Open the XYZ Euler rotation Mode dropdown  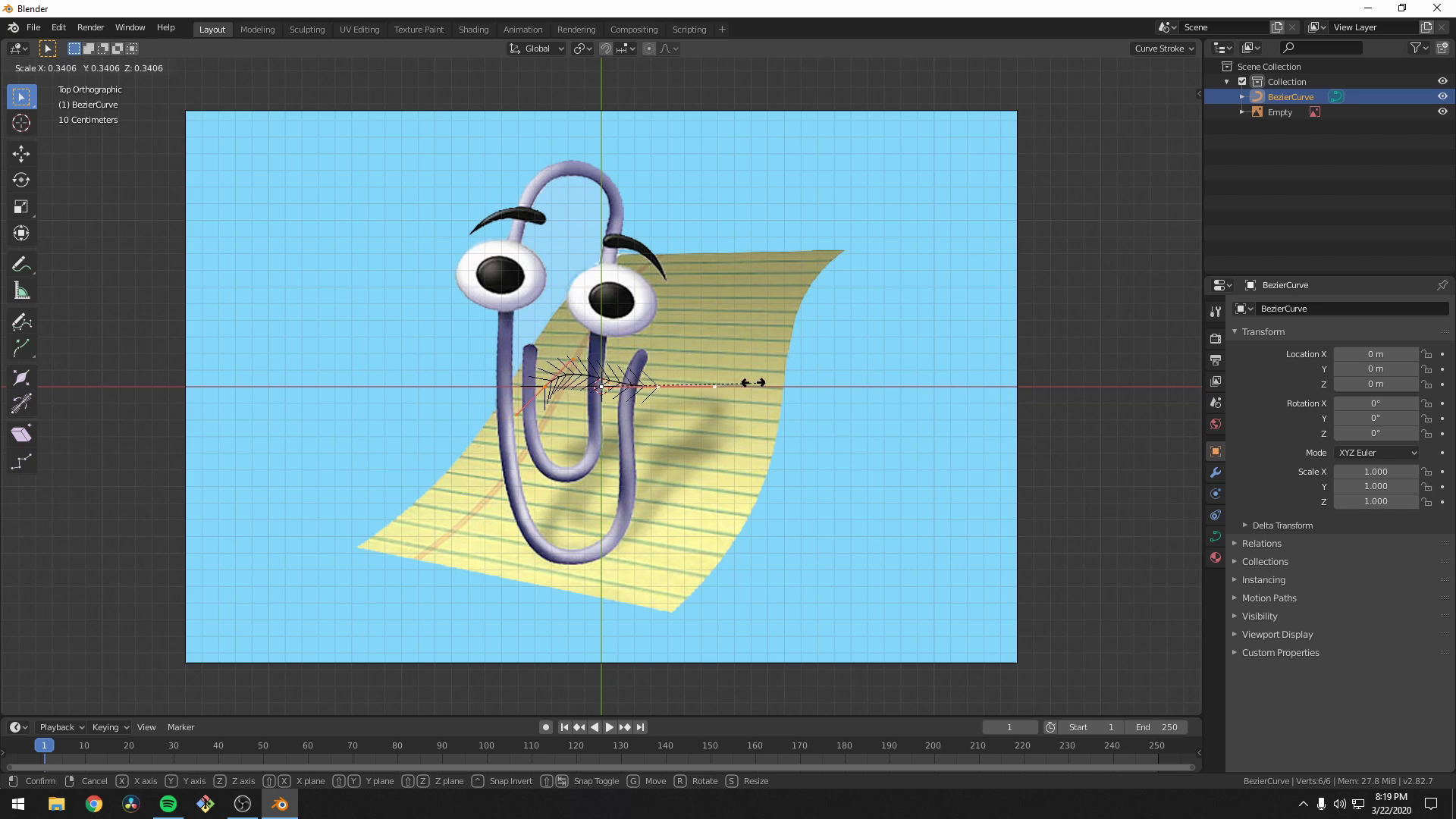1376,453
